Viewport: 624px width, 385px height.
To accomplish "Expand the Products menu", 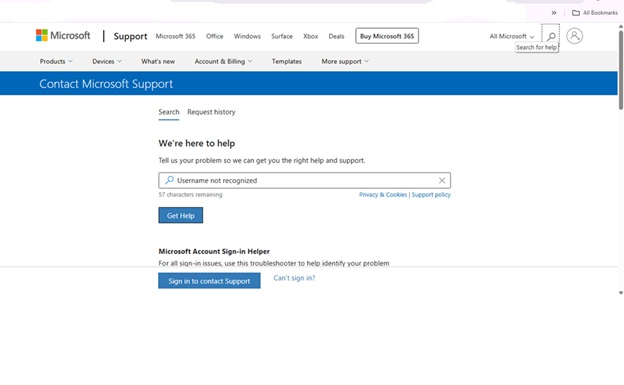I will (x=56, y=61).
